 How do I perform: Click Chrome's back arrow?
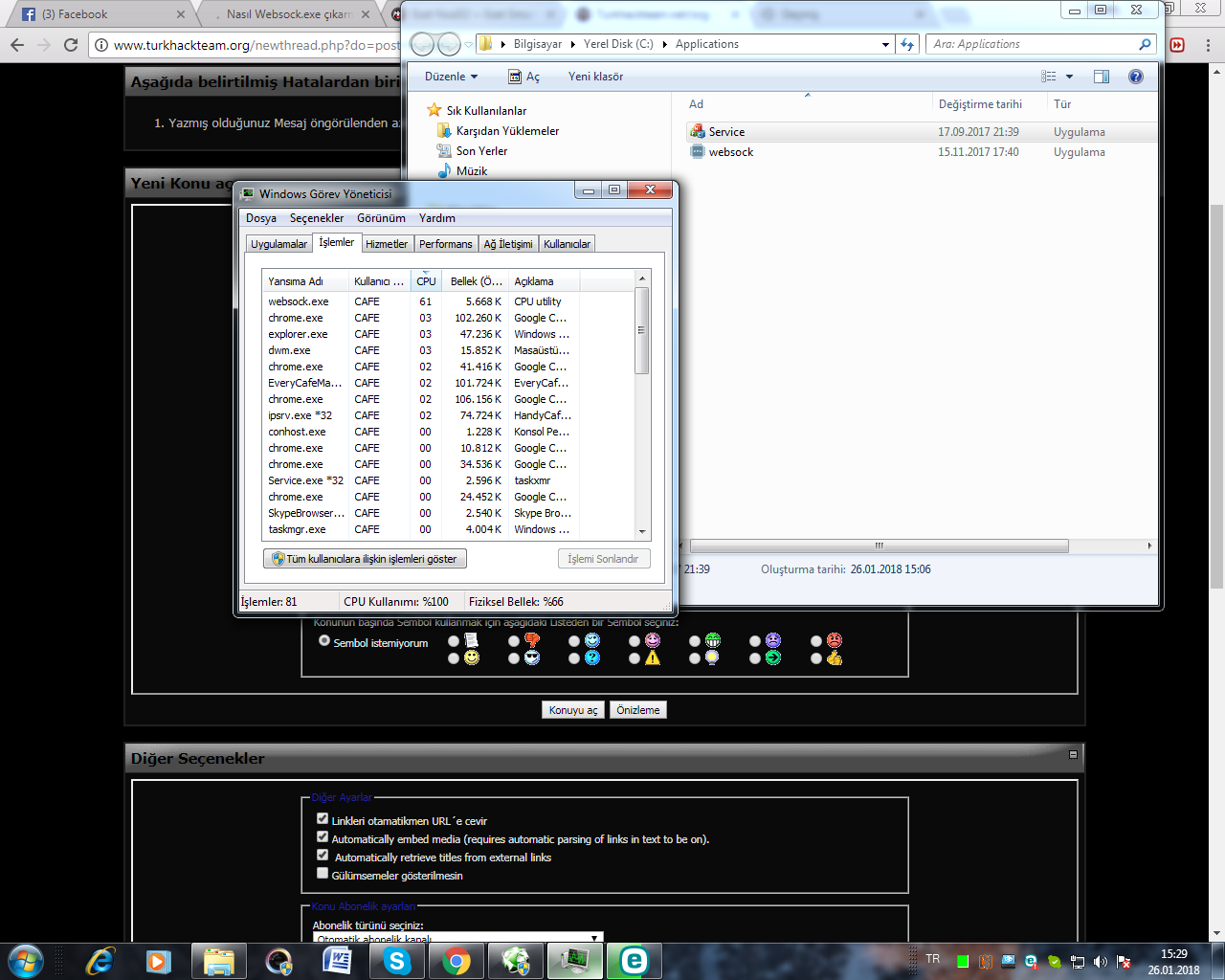pyautogui.click(x=17, y=45)
